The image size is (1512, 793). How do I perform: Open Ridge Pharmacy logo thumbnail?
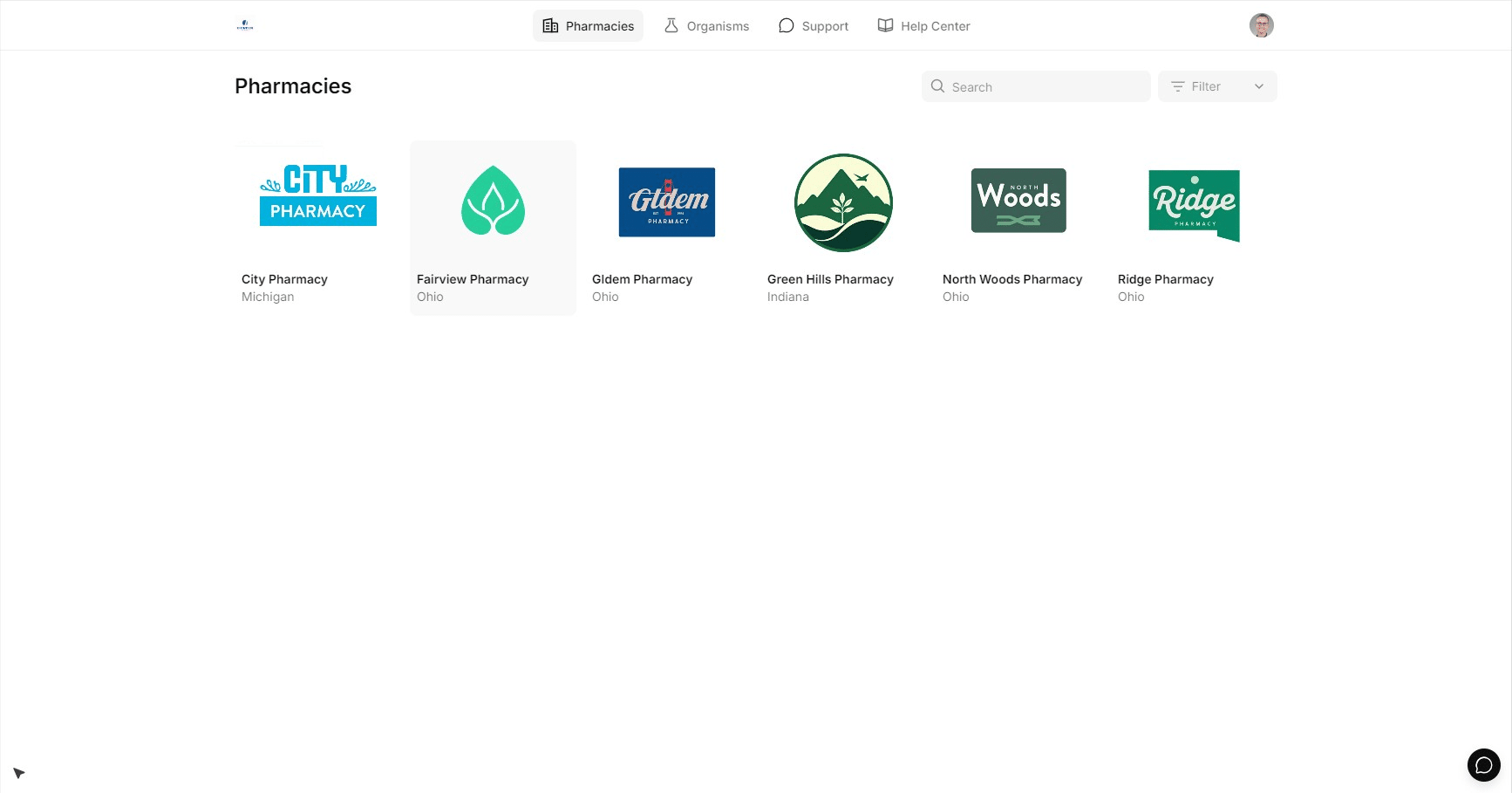(x=1195, y=206)
